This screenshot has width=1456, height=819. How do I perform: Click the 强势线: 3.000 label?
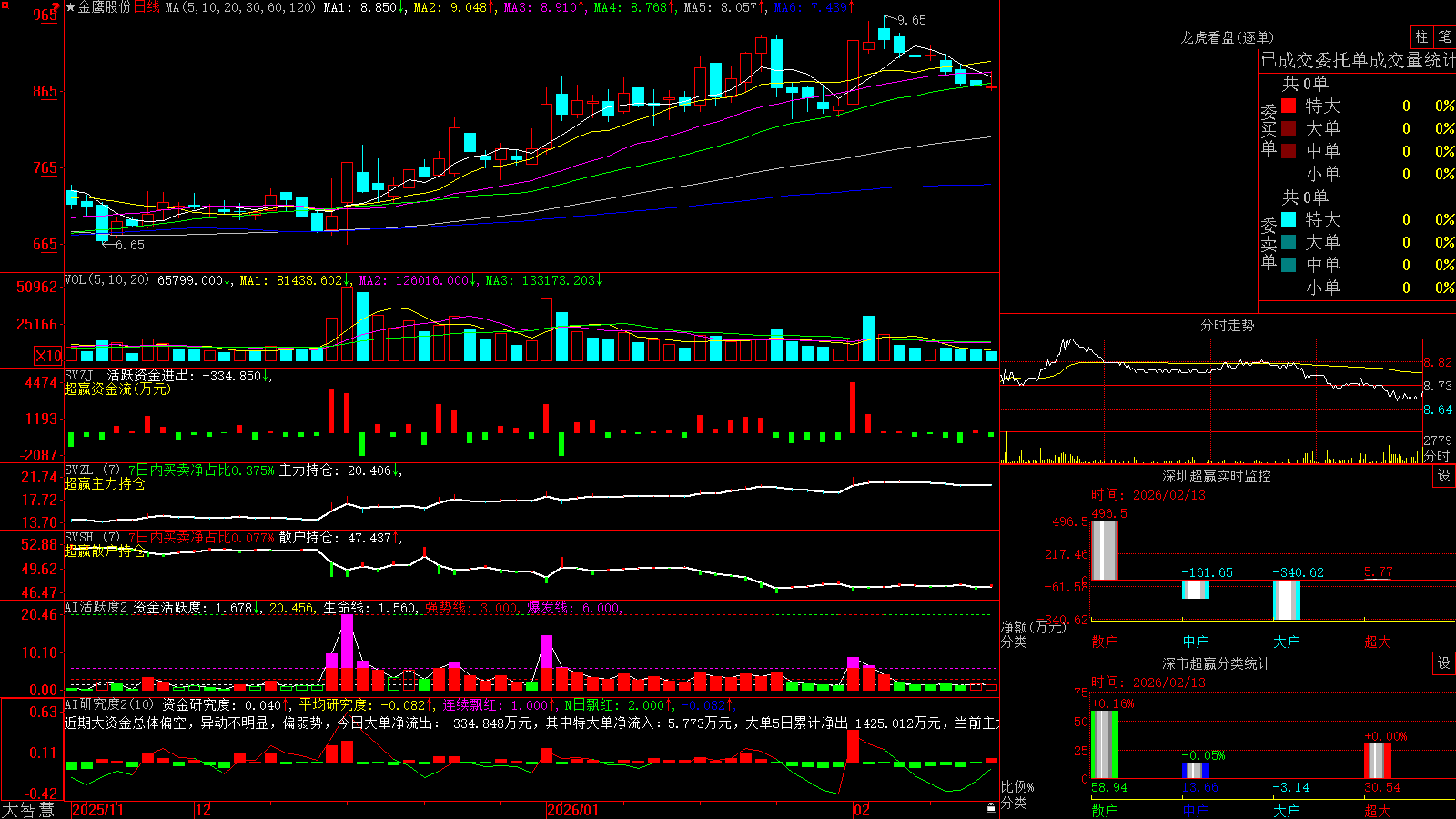coord(472,608)
